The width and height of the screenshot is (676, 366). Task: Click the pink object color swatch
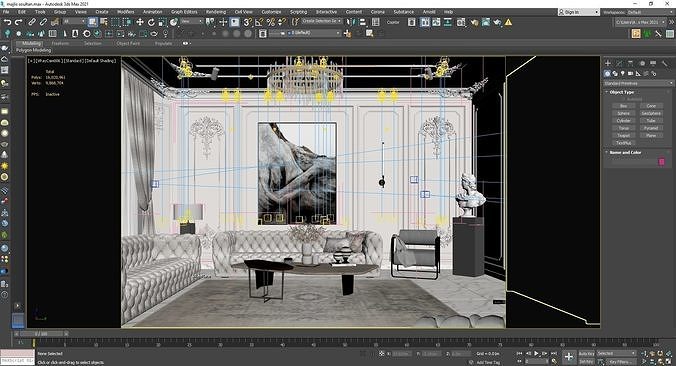click(x=662, y=162)
